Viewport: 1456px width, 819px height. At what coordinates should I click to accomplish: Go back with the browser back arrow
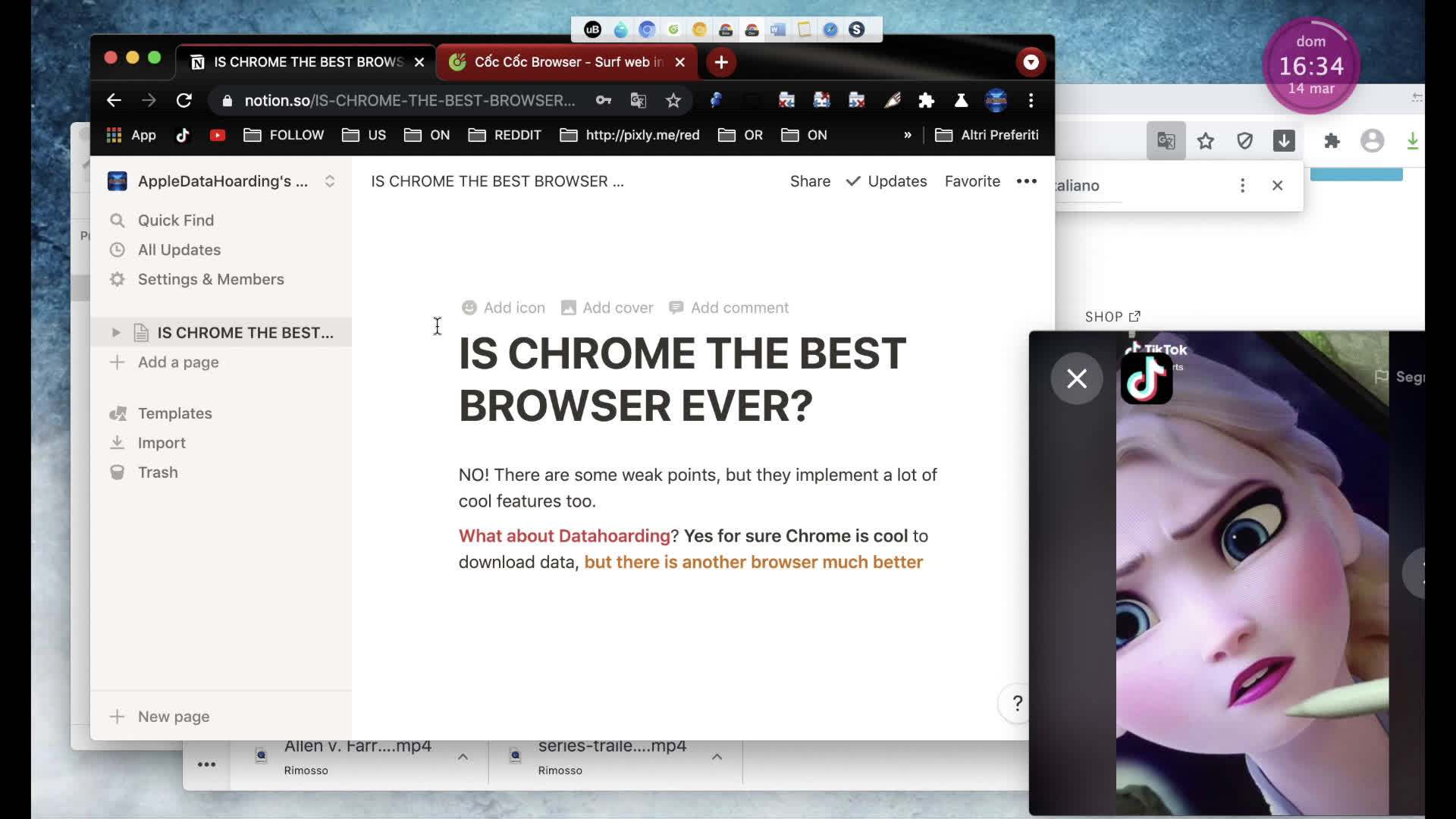coord(114,100)
